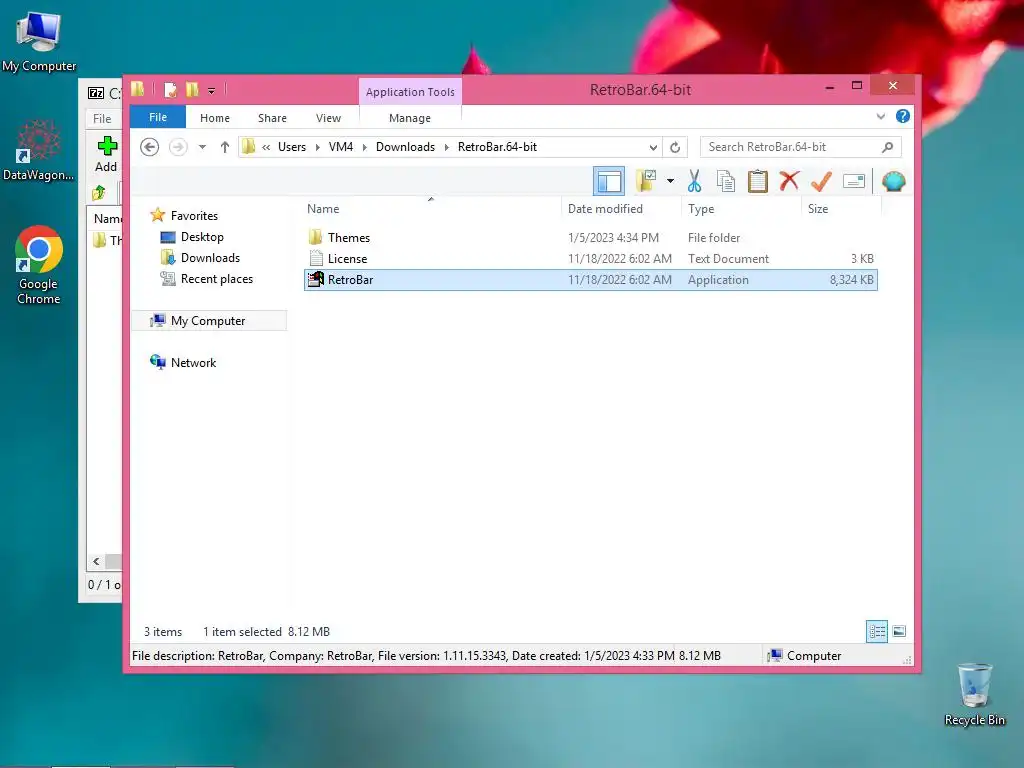The image size is (1024, 768).
Task: Sort by the Name column header
Action: 323,209
